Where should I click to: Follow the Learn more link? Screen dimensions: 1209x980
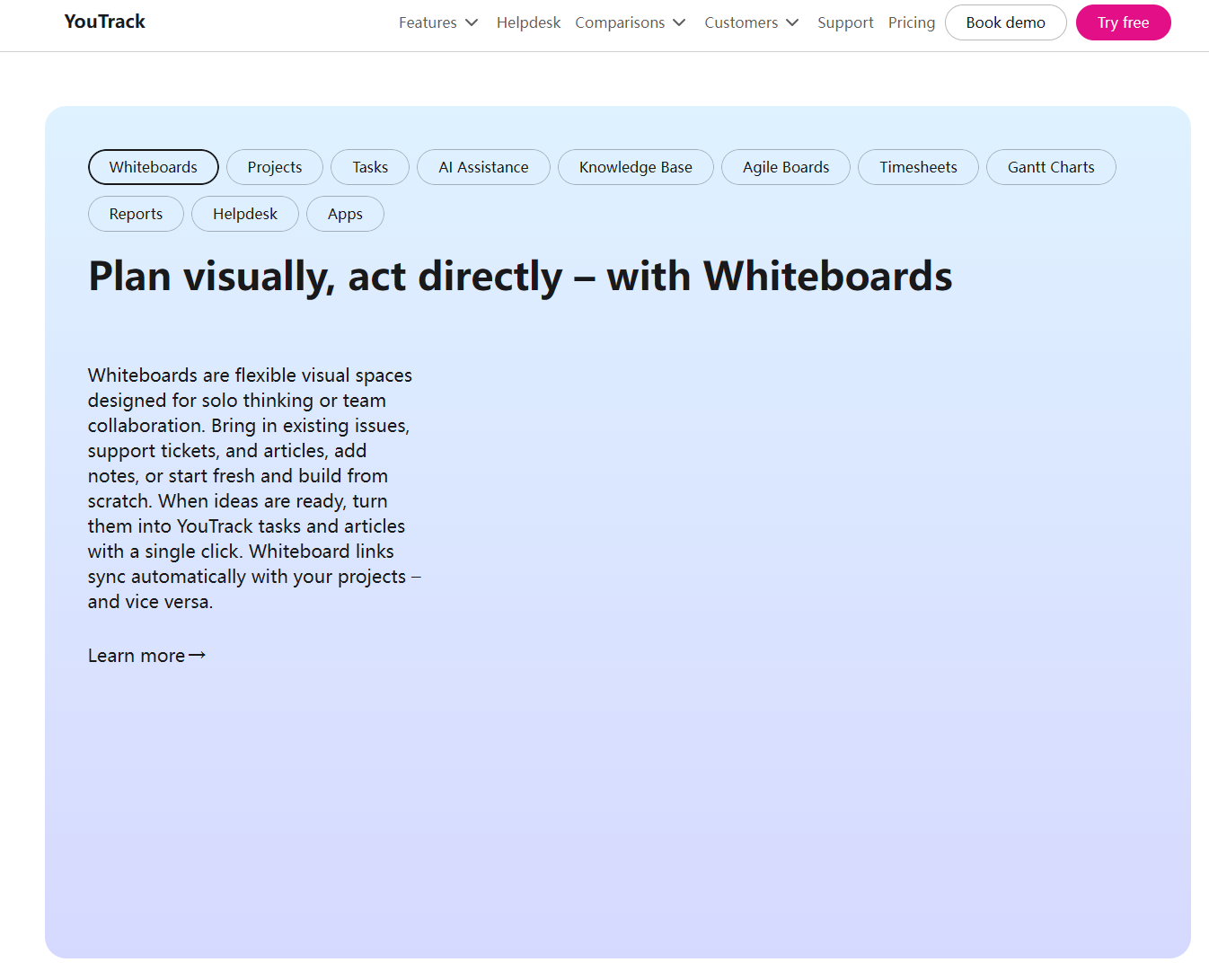pos(146,656)
